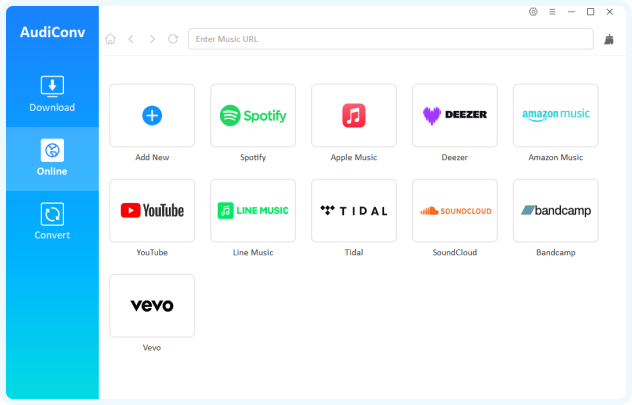
Task: Click the 'Apple Music' caption label
Action: coord(354,158)
